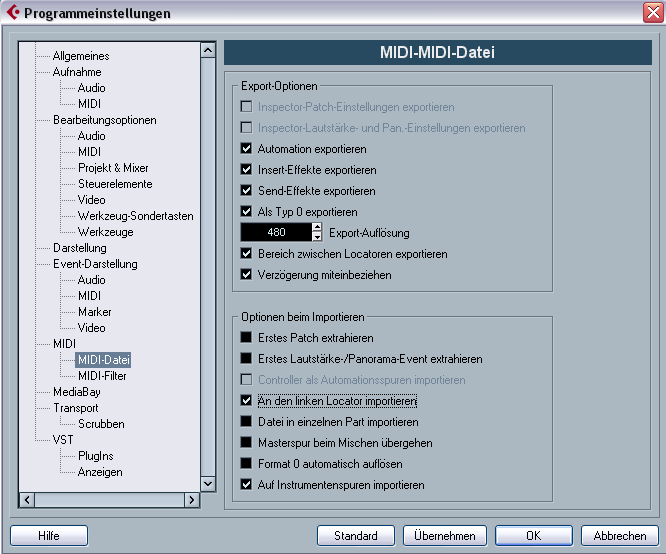The width and height of the screenshot is (666, 554).
Task: Decrease Export-Auflösung with down arrow
Action: coord(317,237)
